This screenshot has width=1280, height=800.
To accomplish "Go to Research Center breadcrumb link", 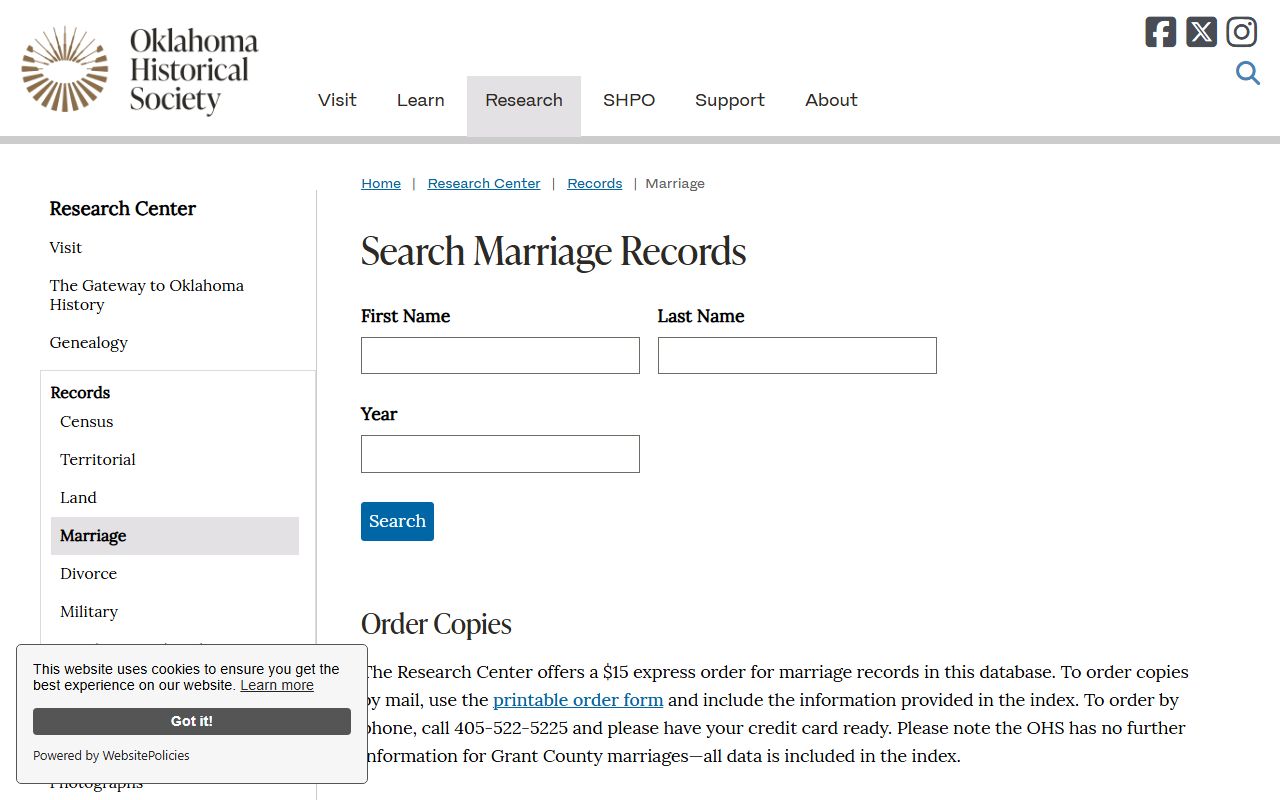I will (x=484, y=183).
